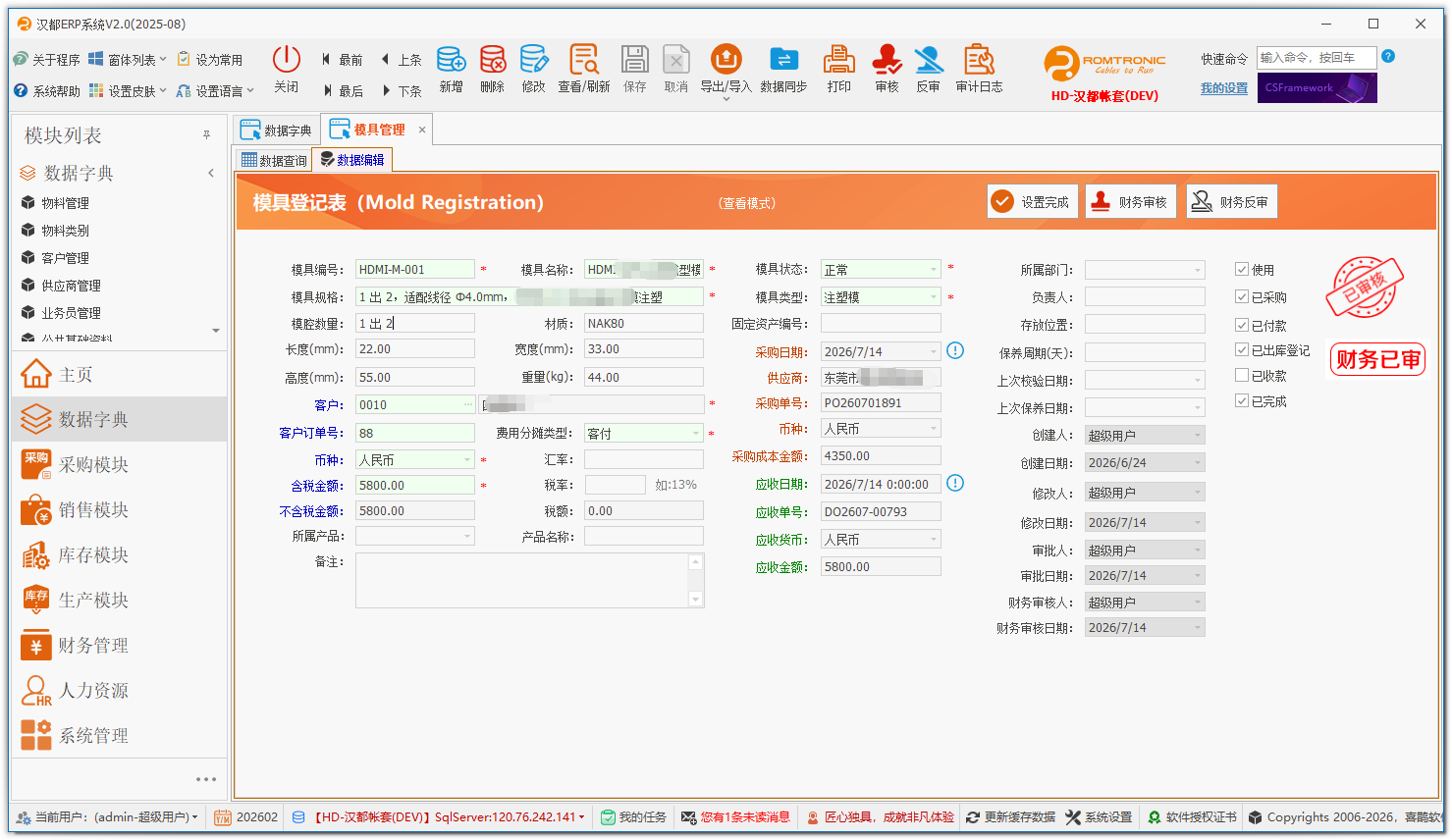Click the 快速命令 input box
Screen dimensions: 1452x840
pos(1317,58)
